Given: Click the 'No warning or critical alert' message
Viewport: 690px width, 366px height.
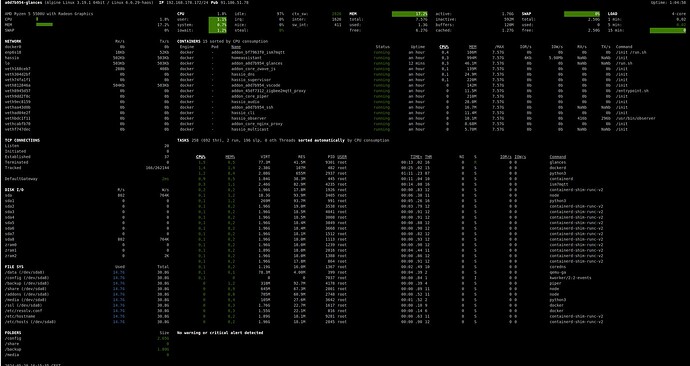Looking at the screenshot, I should coord(220,333).
